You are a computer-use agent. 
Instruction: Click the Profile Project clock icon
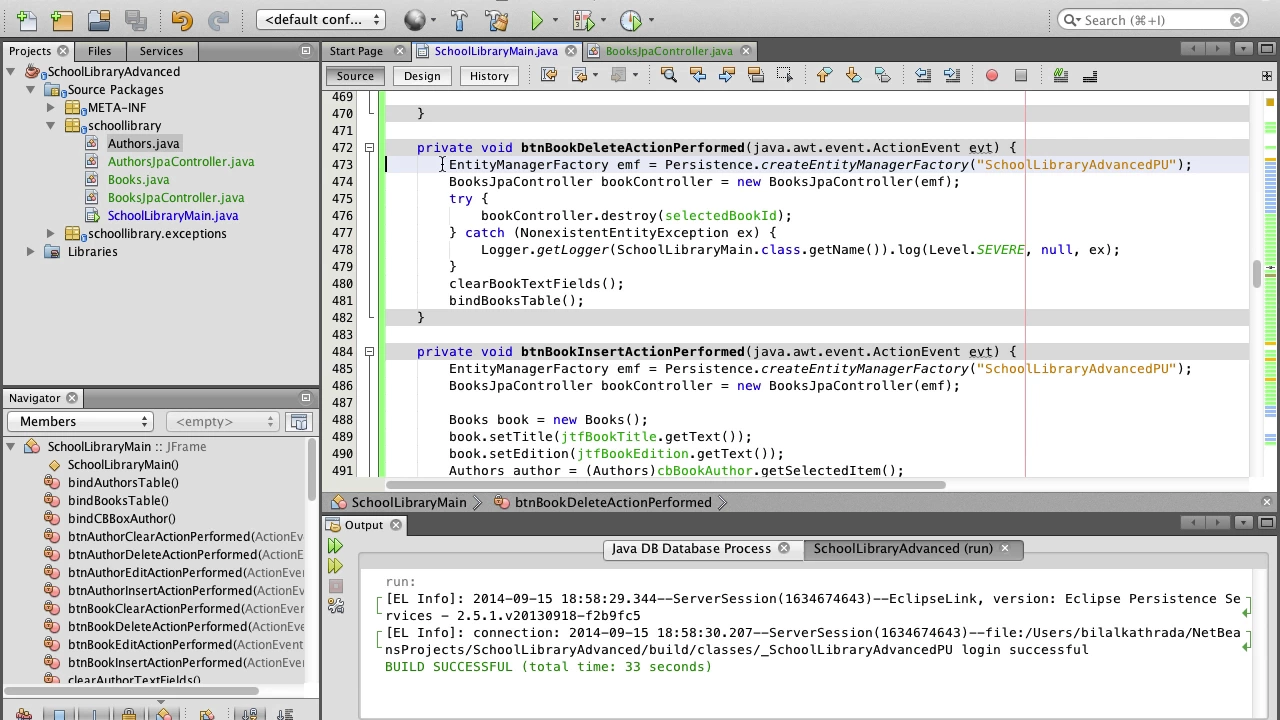[630, 20]
